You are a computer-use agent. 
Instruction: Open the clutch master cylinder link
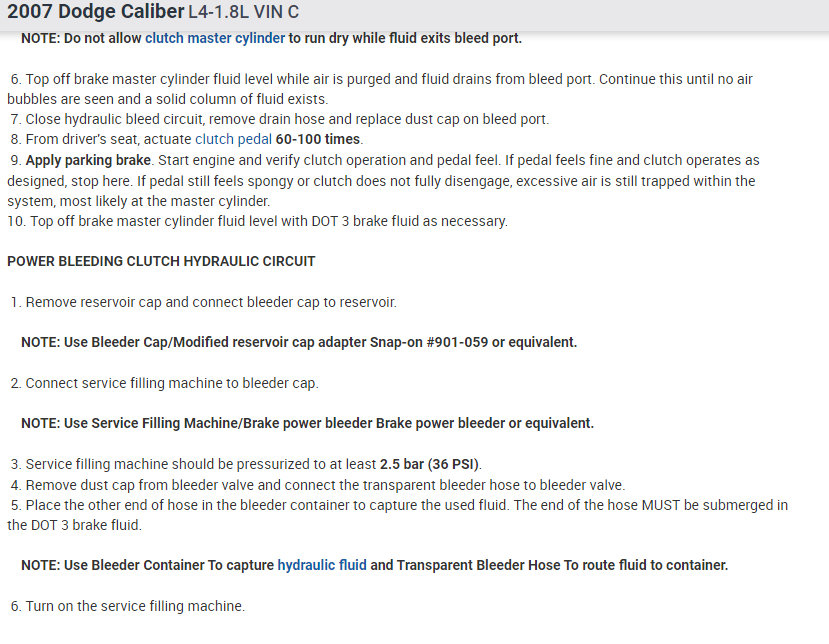click(215, 39)
